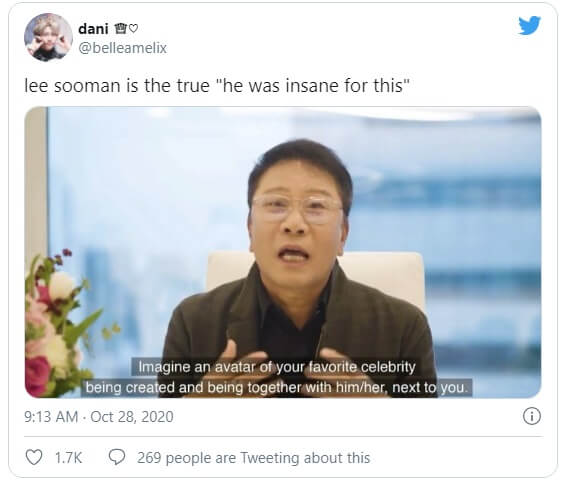This screenshot has height=486, width=565.
Task: Visit the @belleamelix handle link
Action: click(123, 48)
